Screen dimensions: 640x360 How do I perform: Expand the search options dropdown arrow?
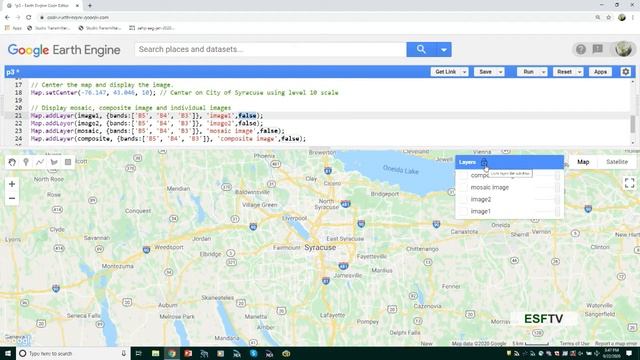coord(444,50)
